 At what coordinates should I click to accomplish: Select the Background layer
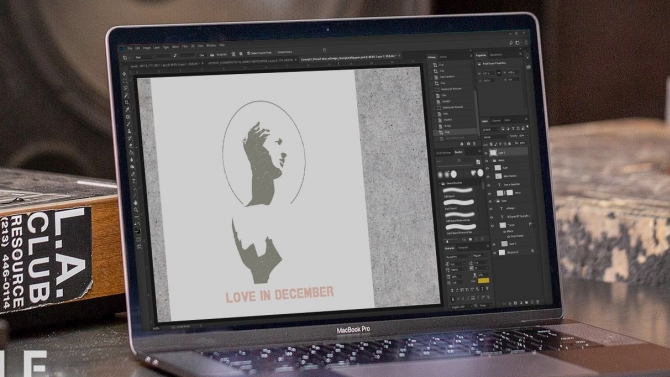pyautogui.click(x=513, y=252)
